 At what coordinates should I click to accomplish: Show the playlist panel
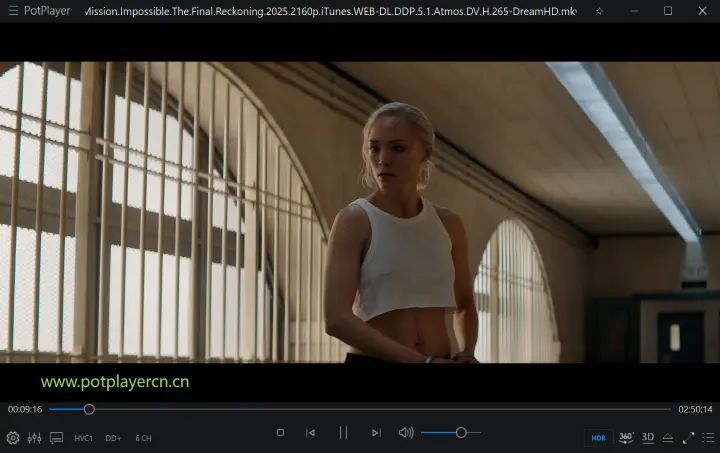[x=708, y=438]
